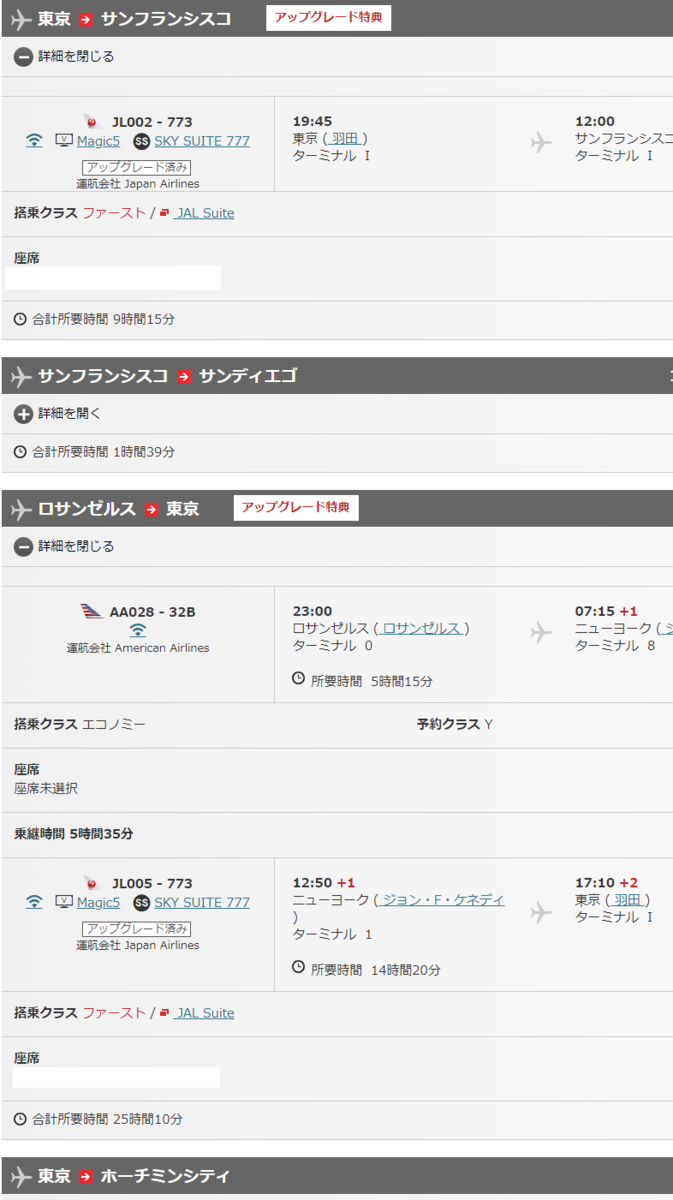Click アップグレード済み label on JL002
Screen dimensions: 673x1200
pyautogui.click(x=137, y=167)
